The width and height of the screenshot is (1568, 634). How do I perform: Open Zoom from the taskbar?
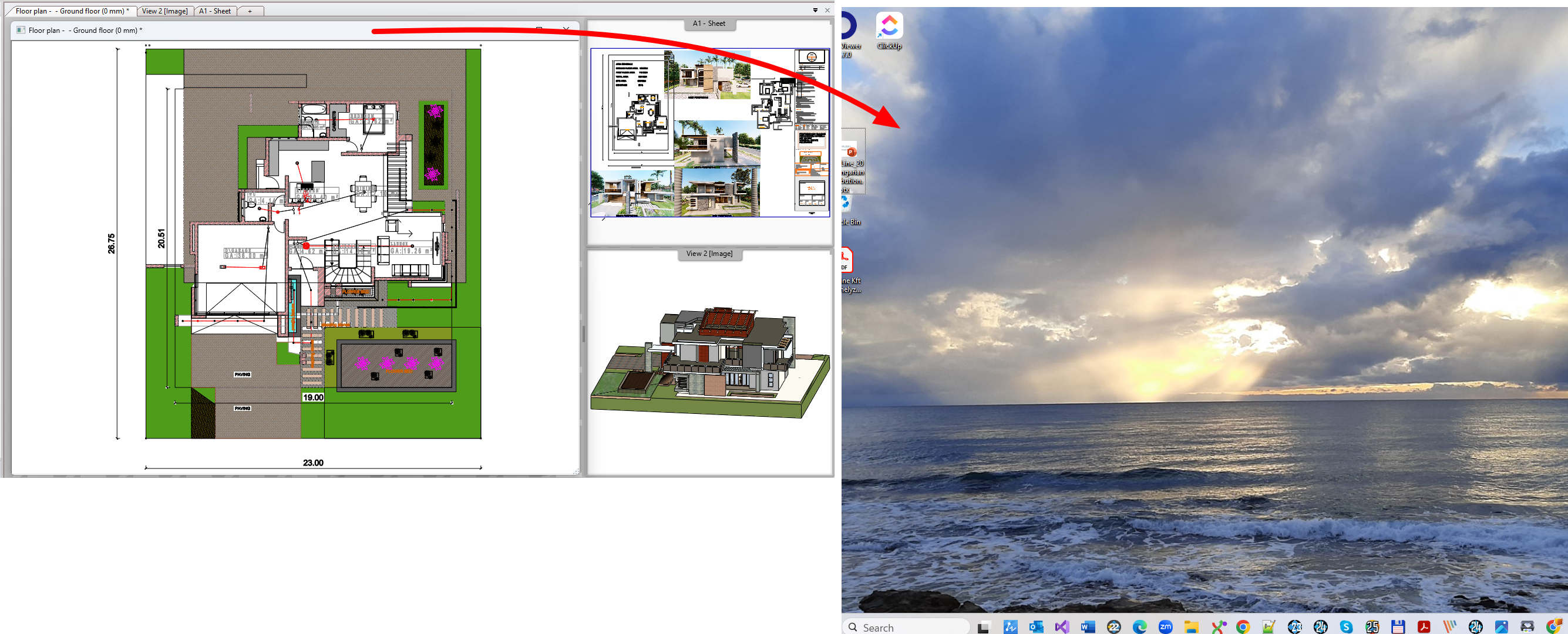coord(1165,627)
